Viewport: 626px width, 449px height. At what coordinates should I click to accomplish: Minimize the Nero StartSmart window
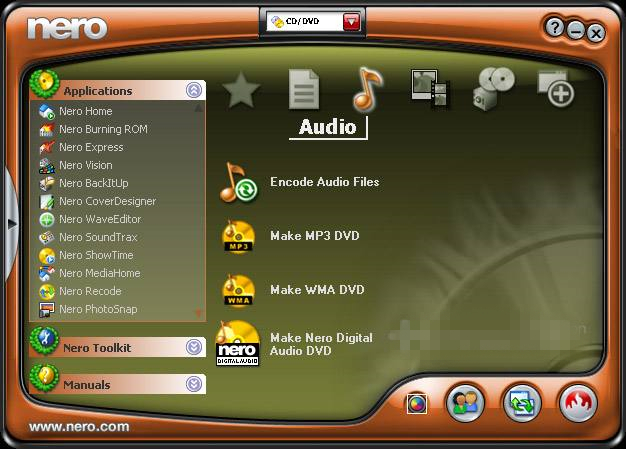pos(575,31)
